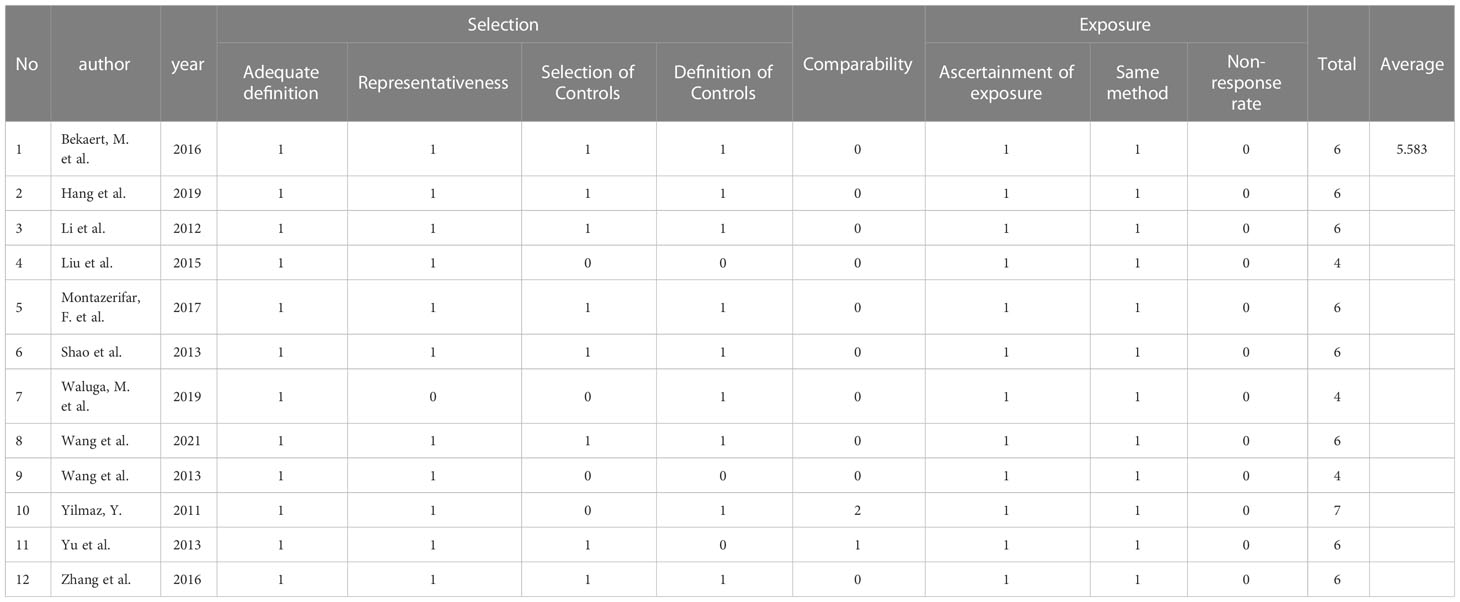Click the Comparability column header
This screenshot has width=1460, height=602.
pyautogui.click(x=858, y=64)
